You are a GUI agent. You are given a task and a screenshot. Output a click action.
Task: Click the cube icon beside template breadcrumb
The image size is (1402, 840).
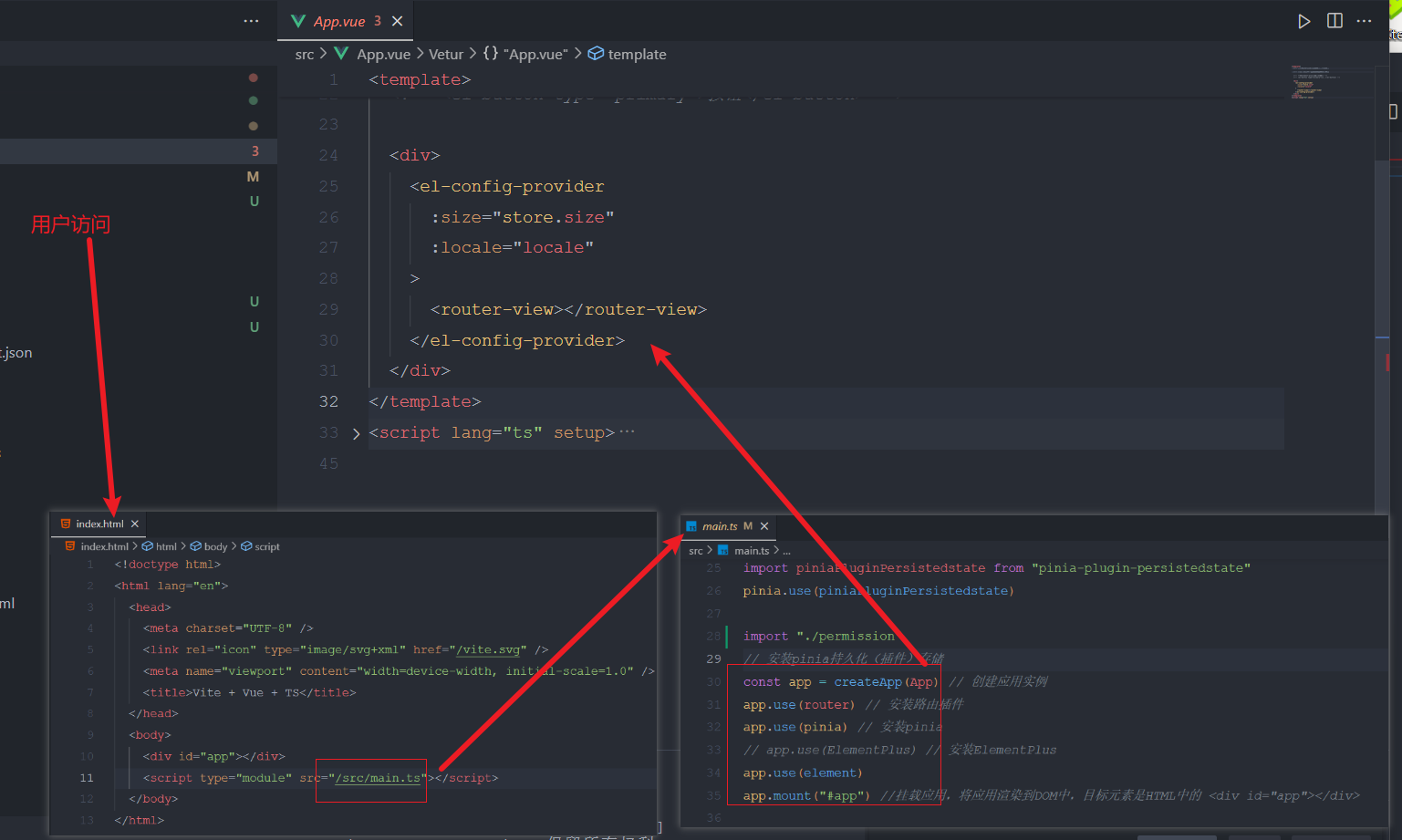596,54
